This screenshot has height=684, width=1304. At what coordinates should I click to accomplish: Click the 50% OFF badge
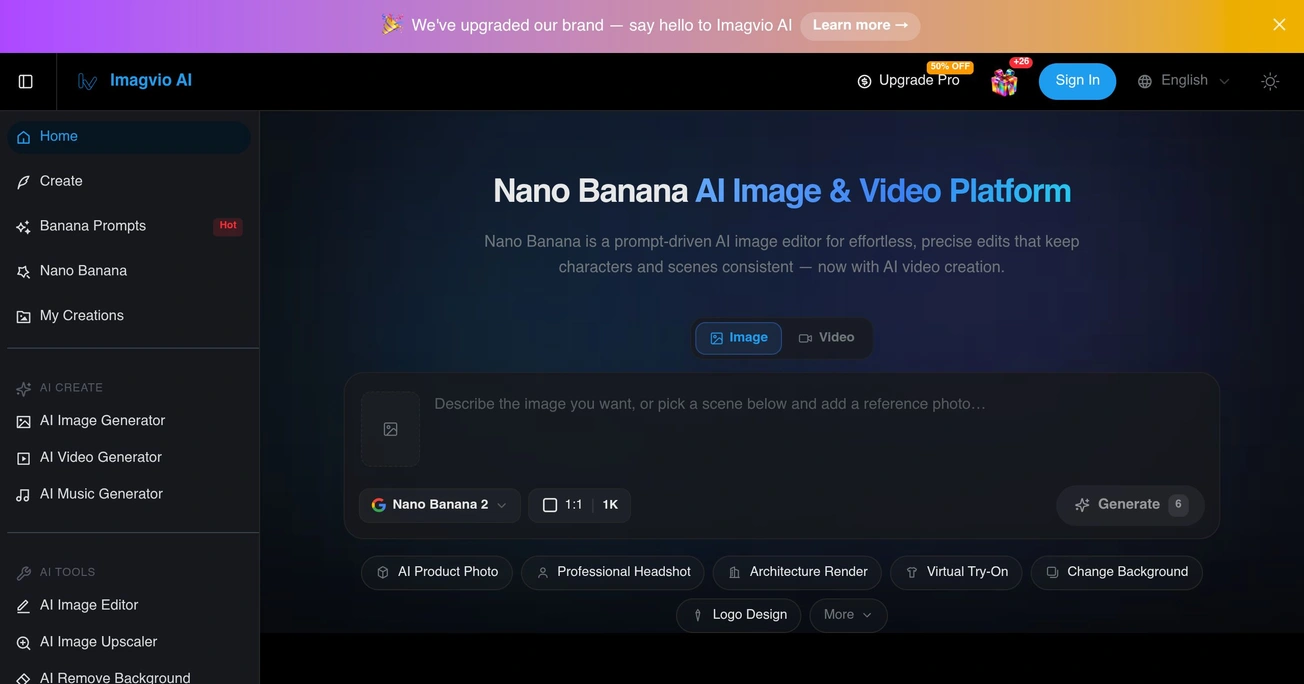(x=949, y=67)
